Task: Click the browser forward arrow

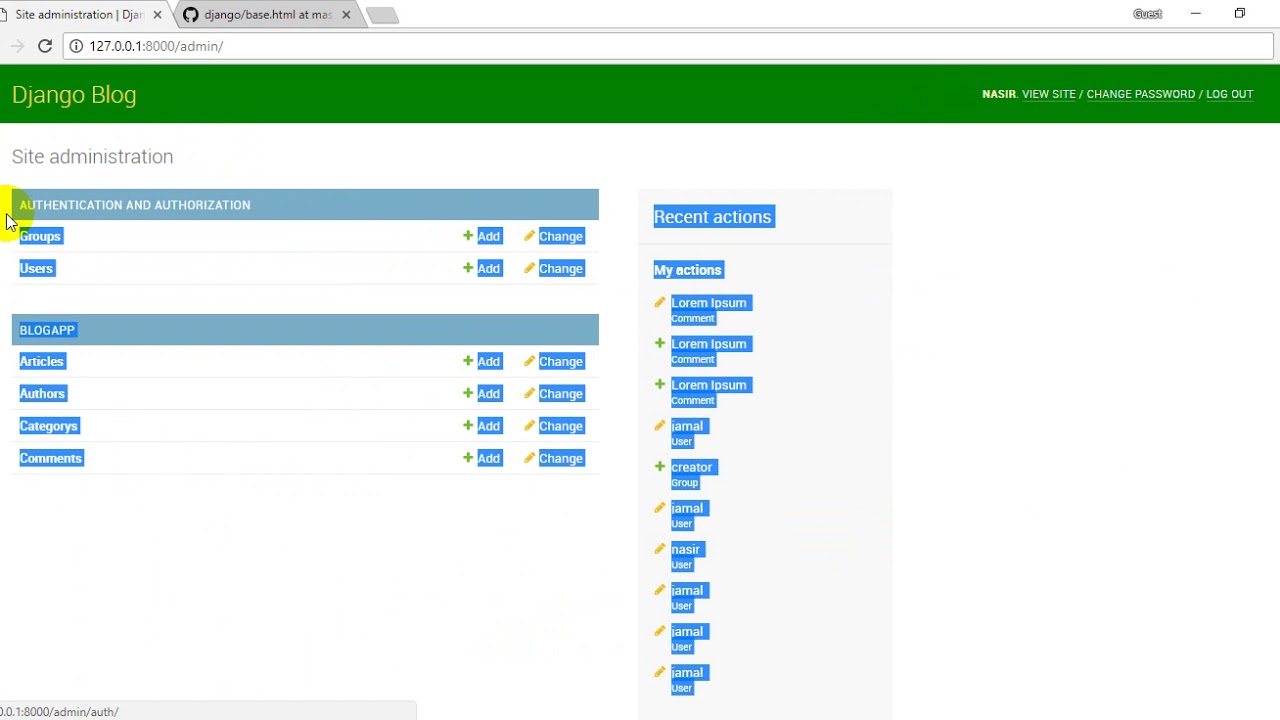Action: [17, 46]
